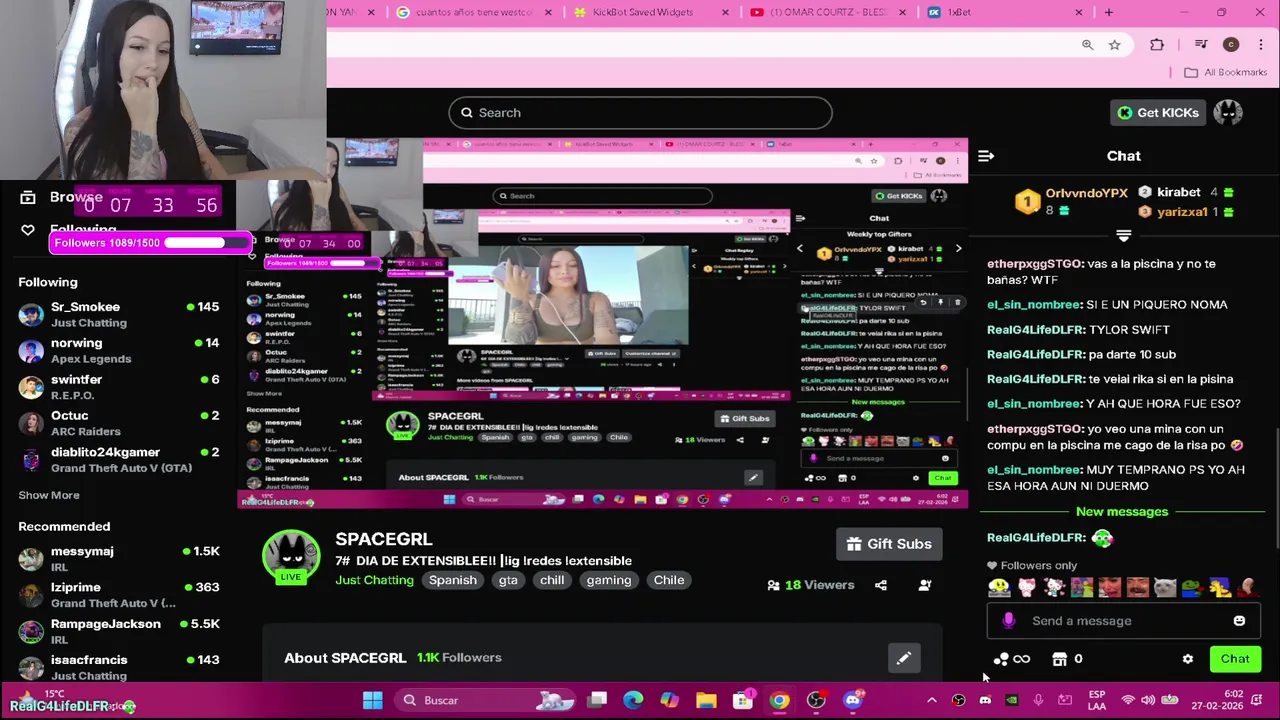Image resolution: width=1280 pixels, height=720 pixels.
Task: Open Chrome extensions puzzle icon
Action: tap(1157, 45)
